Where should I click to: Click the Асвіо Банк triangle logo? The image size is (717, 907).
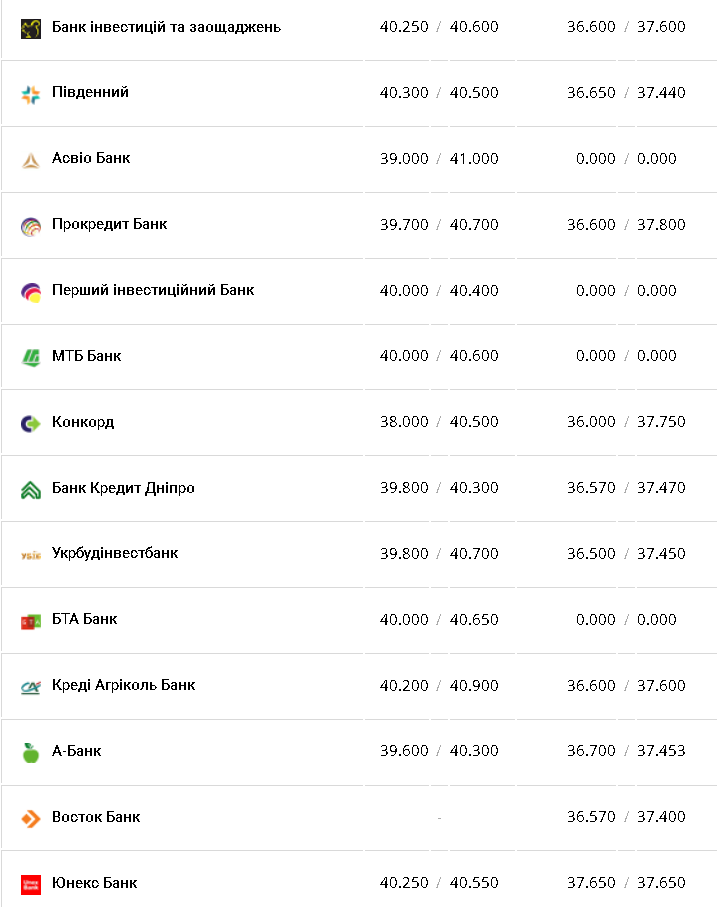[31, 160]
